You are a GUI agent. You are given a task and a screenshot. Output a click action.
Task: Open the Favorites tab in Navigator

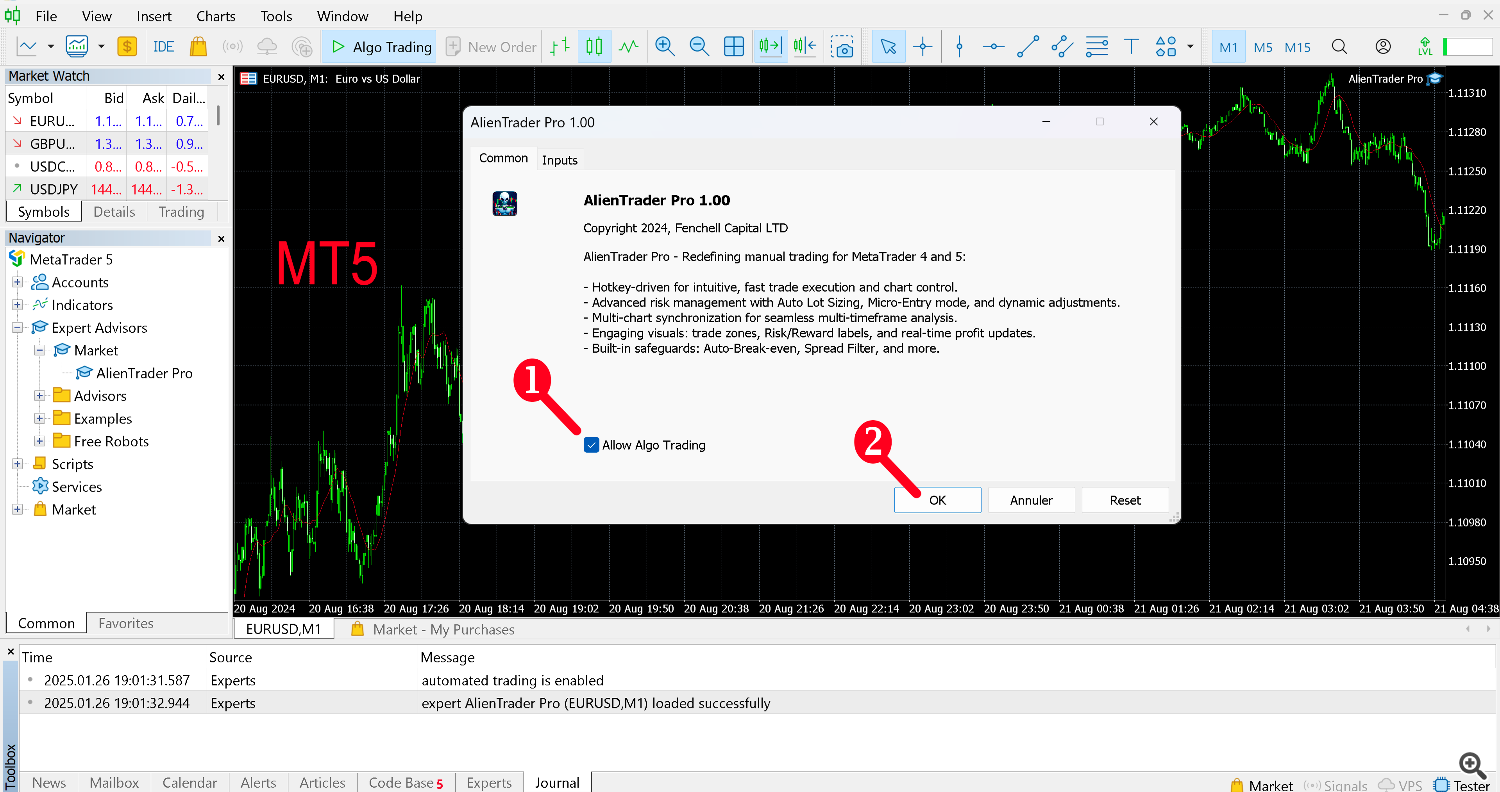pos(126,623)
